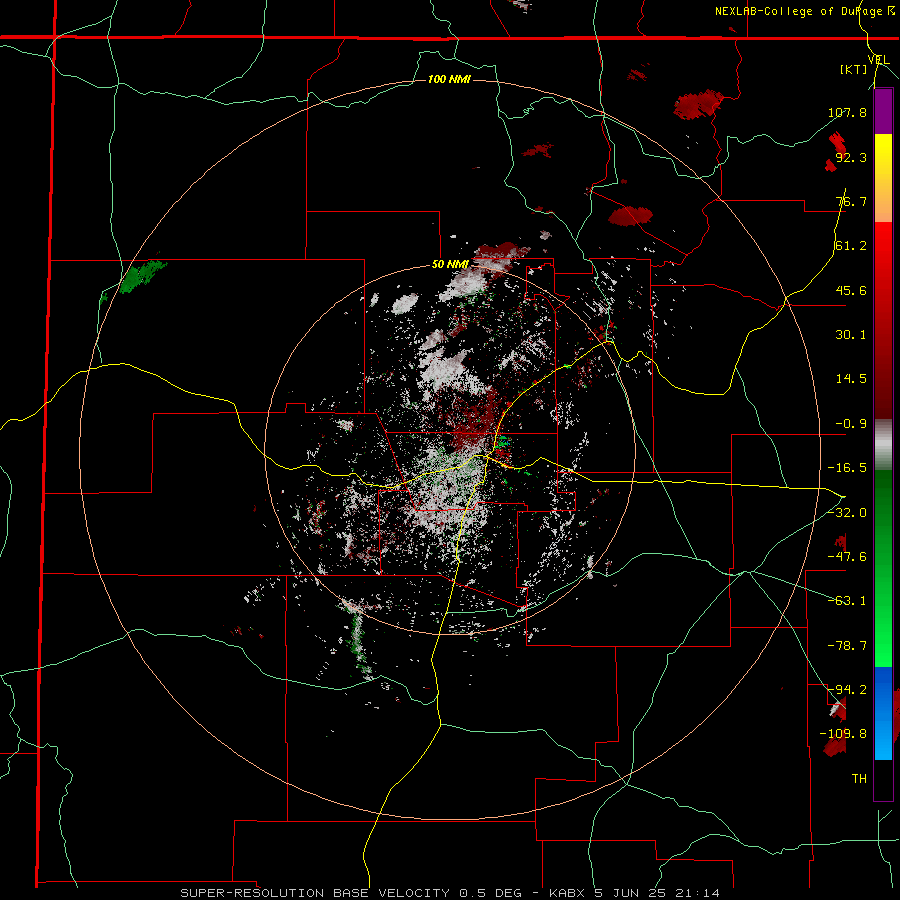The width and height of the screenshot is (900, 900).
Task: Click the [KT] units label
Action: click(854, 70)
